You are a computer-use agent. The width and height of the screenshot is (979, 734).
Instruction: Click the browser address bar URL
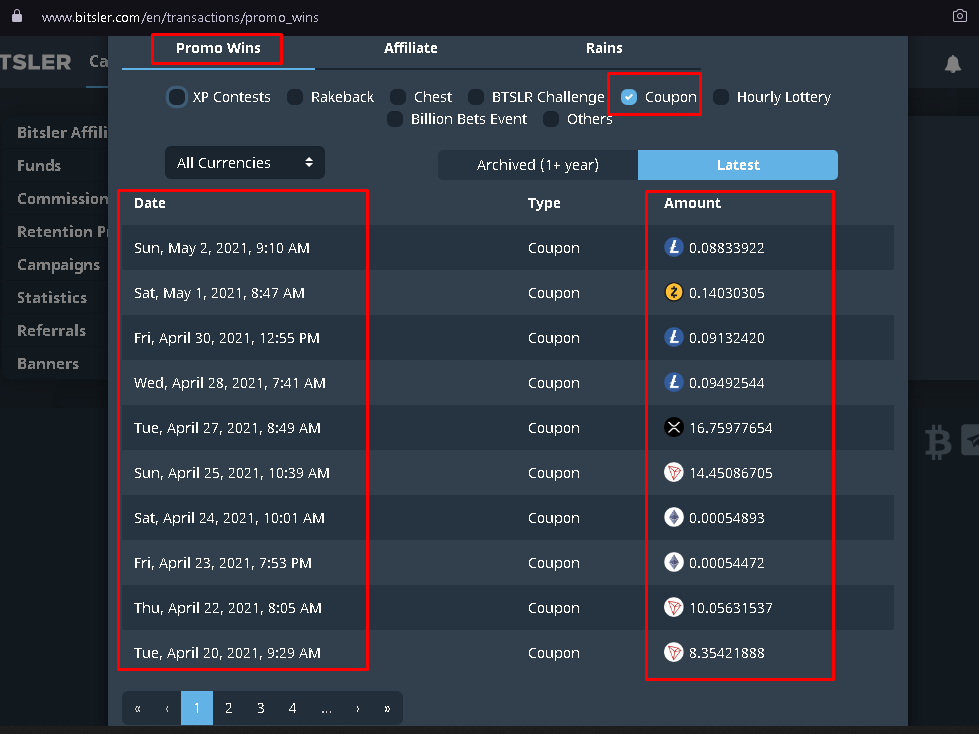point(180,17)
